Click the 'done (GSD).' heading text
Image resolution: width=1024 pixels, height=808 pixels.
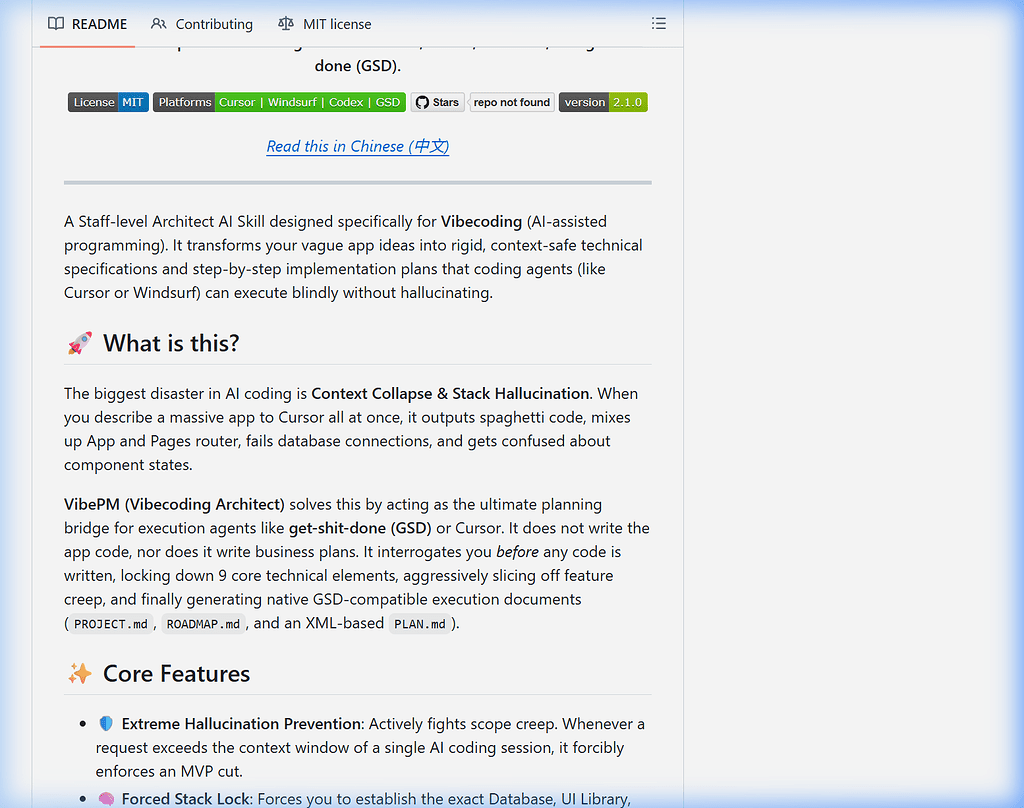coord(358,66)
